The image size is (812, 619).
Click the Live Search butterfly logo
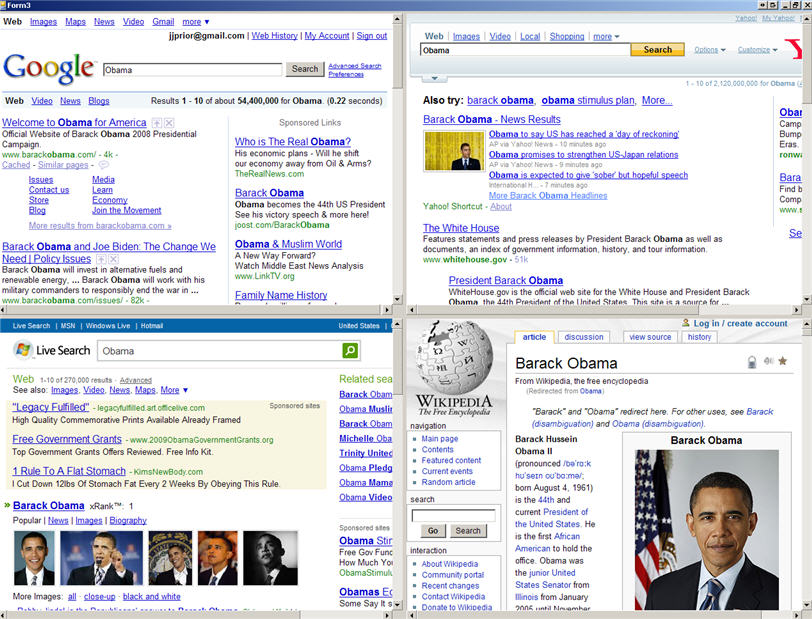pos(22,351)
